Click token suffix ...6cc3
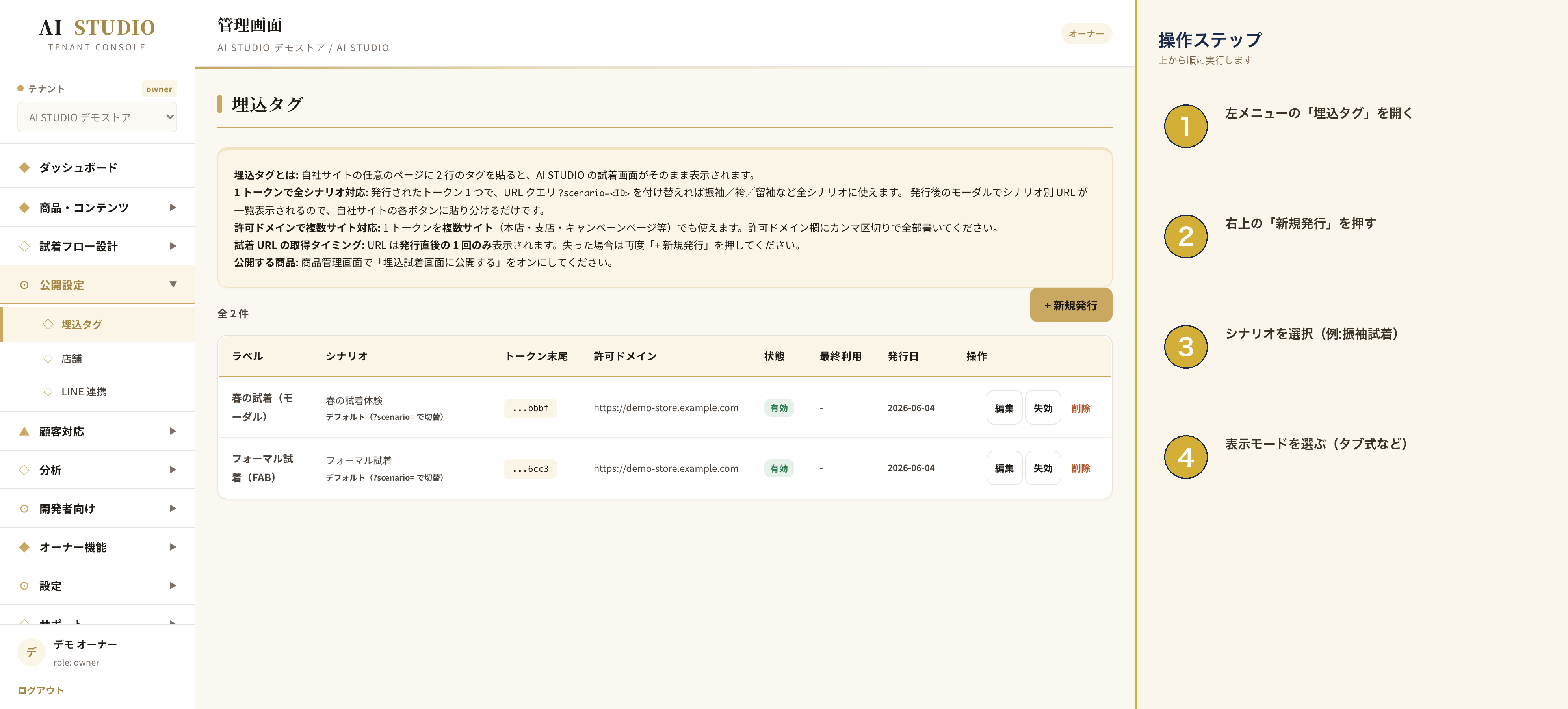 tap(530, 469)
